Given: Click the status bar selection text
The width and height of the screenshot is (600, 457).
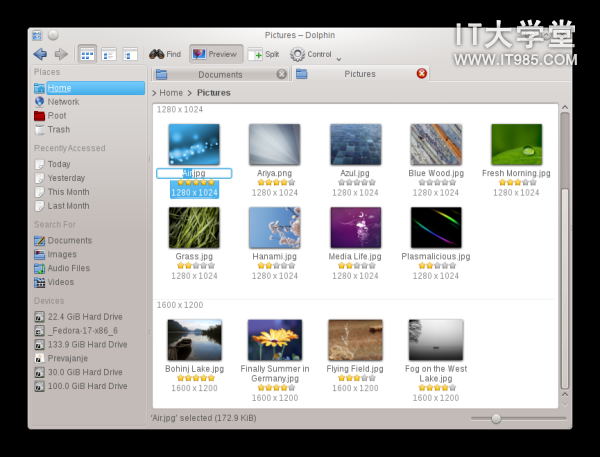Looking at the screenshot, I should pos(204,418).
